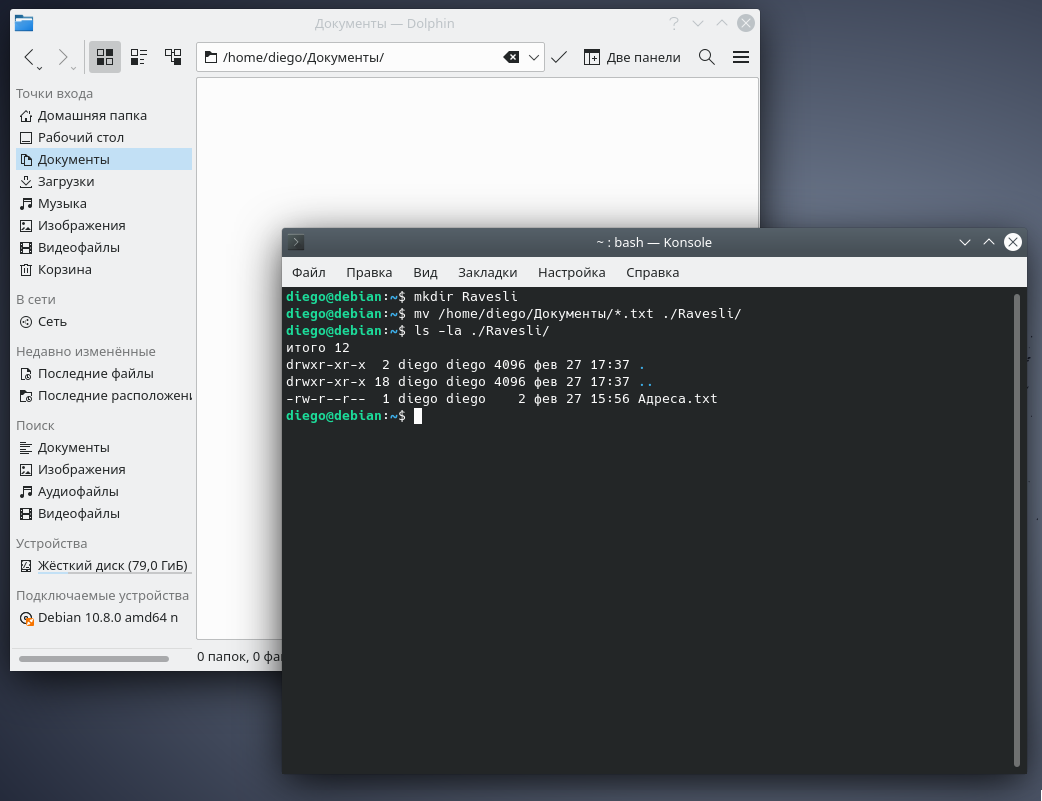Confirm location with the checkmark icon
Image resolution: width=1042 pixels, height=801 pixels.
pos(559,57)
